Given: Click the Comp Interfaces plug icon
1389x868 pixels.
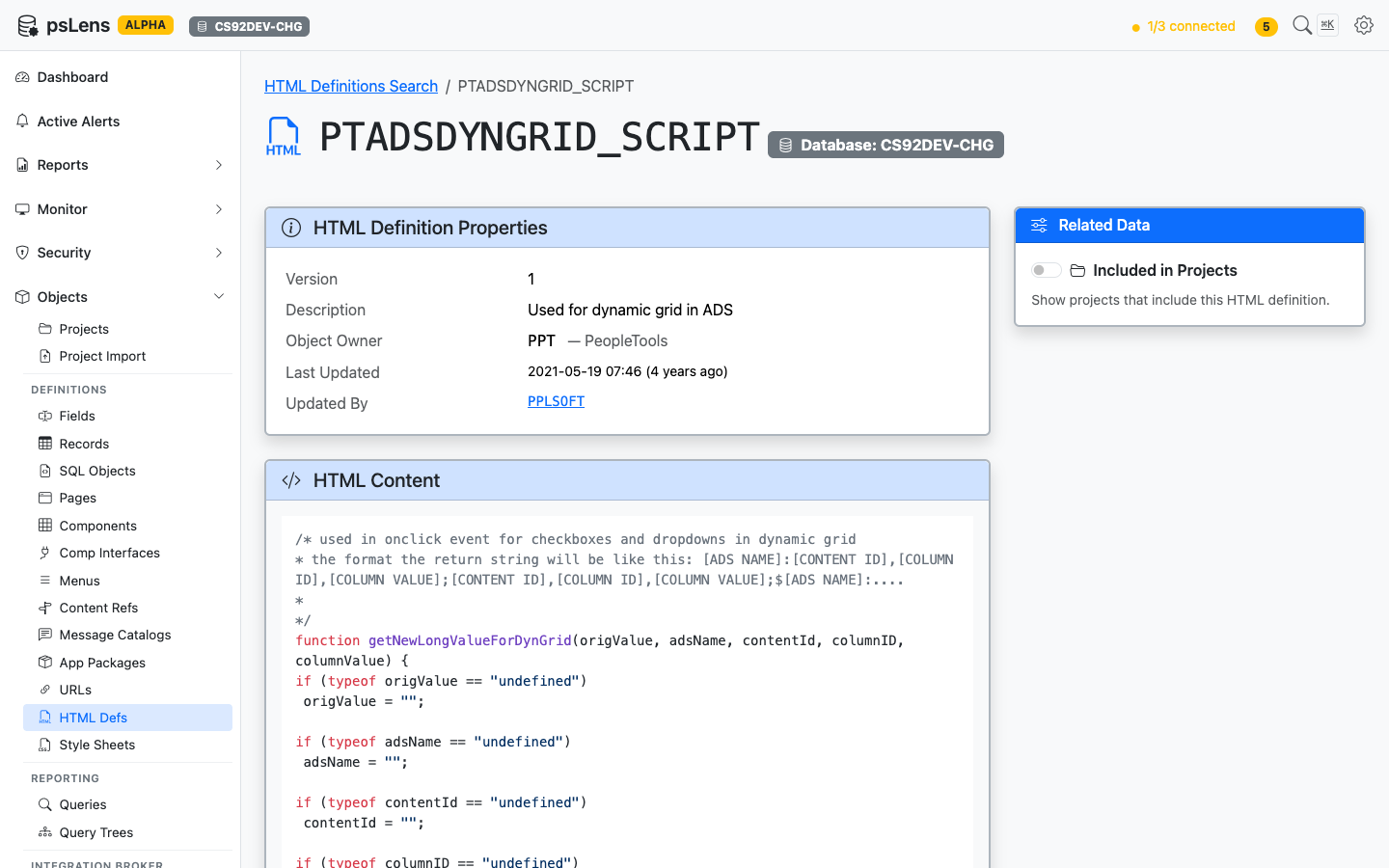Looking at the screenshot, I should click(x=44, y=553).
